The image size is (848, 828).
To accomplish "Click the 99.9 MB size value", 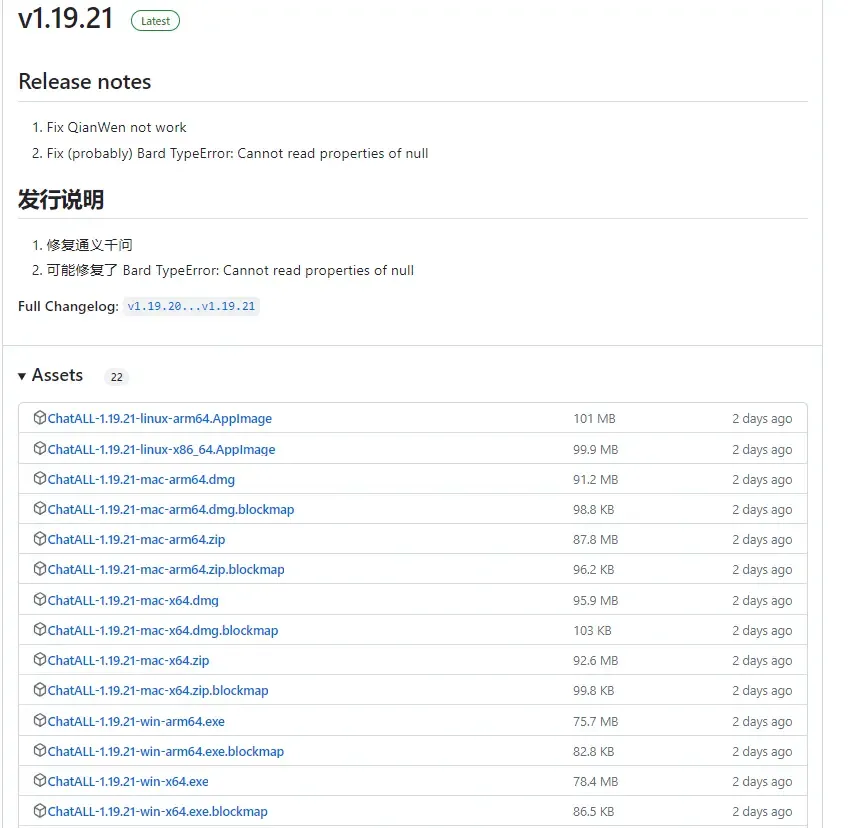I will point(595,449).
